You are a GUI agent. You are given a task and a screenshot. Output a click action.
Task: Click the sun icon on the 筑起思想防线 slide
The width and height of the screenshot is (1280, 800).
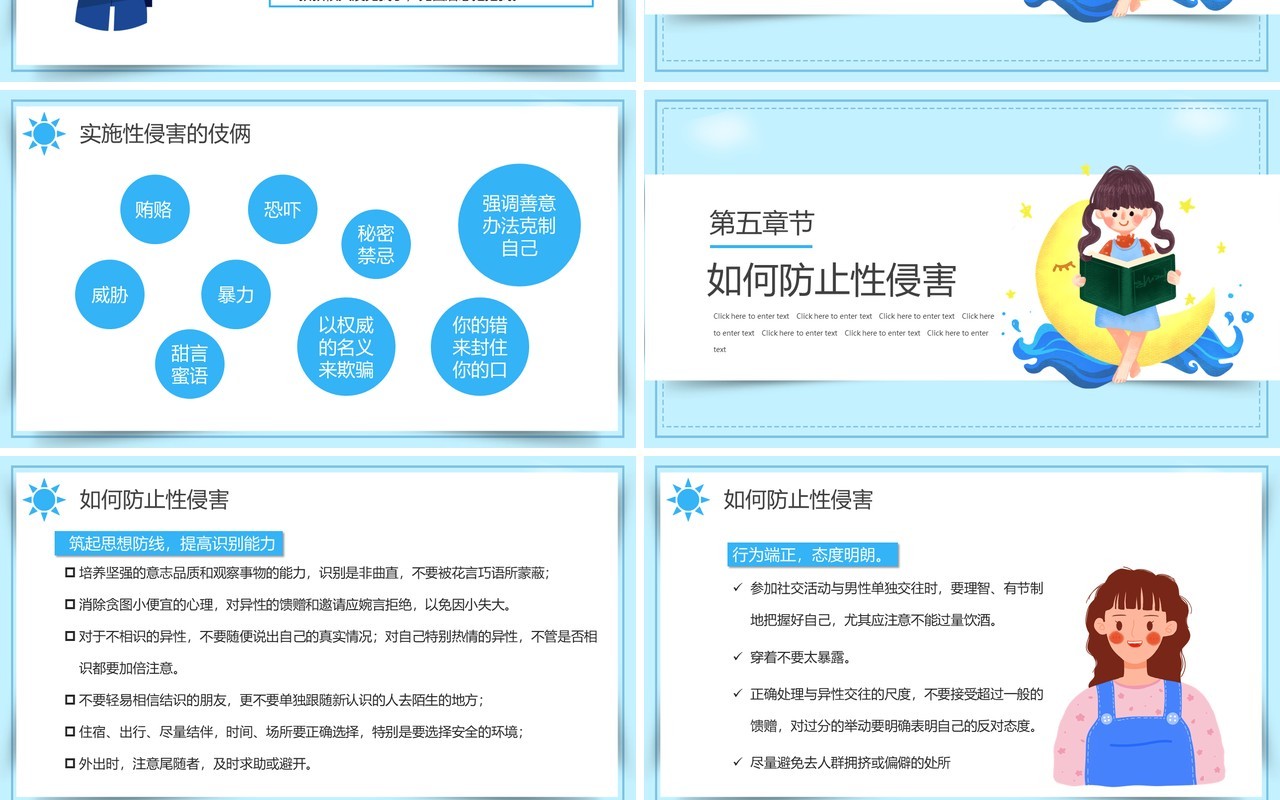click(44, 500)
